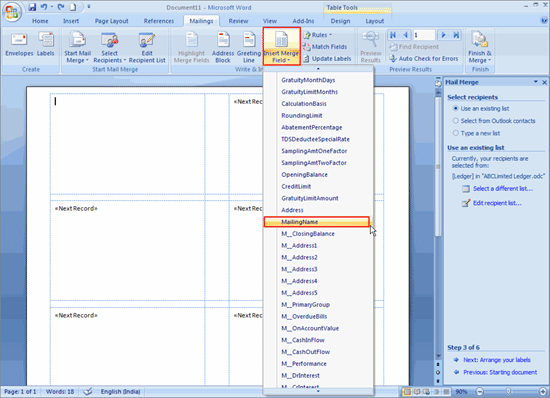Screen dimensions: 550x398
Task: Click Auto Check for Errors
Action: click(x=424, y=59)
